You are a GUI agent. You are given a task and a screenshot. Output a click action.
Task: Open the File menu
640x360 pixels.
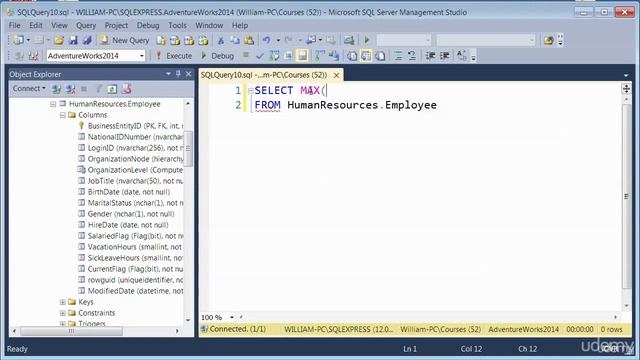15,25
